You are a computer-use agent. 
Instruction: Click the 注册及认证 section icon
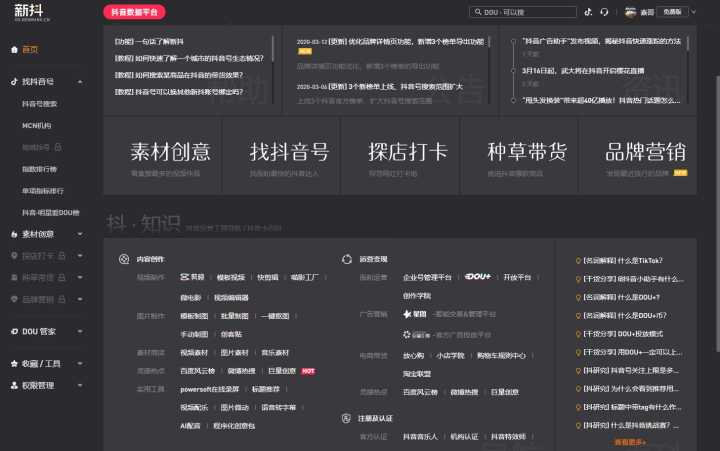(x=346, y=418)
